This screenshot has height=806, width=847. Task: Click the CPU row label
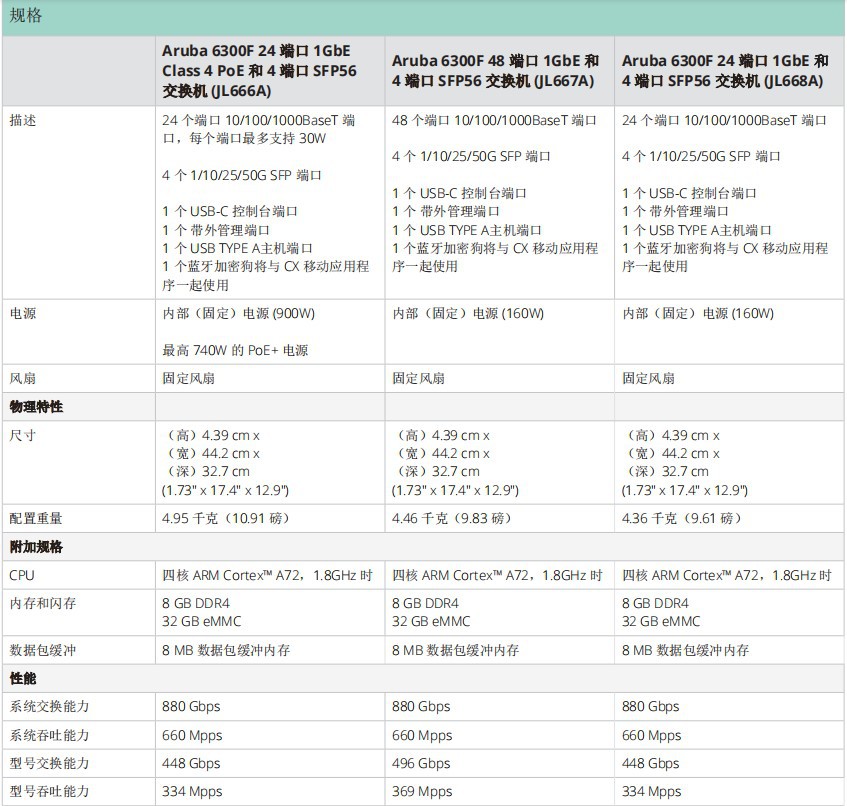(22, 575)
